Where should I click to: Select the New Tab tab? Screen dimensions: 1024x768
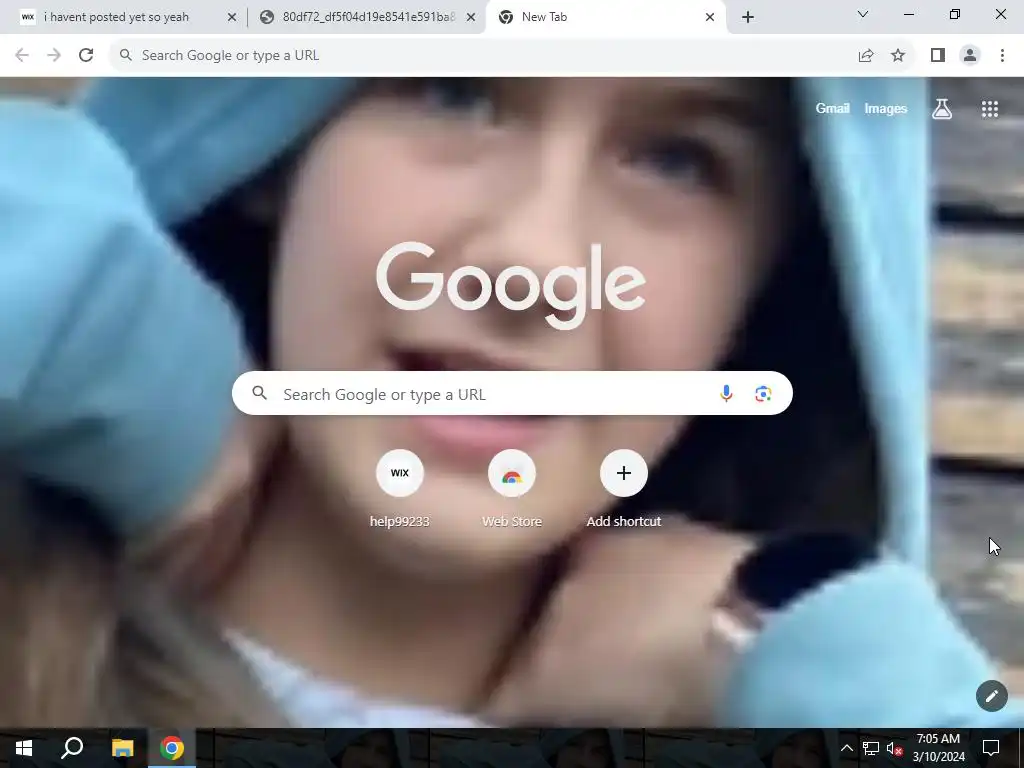tap(606, 17)
